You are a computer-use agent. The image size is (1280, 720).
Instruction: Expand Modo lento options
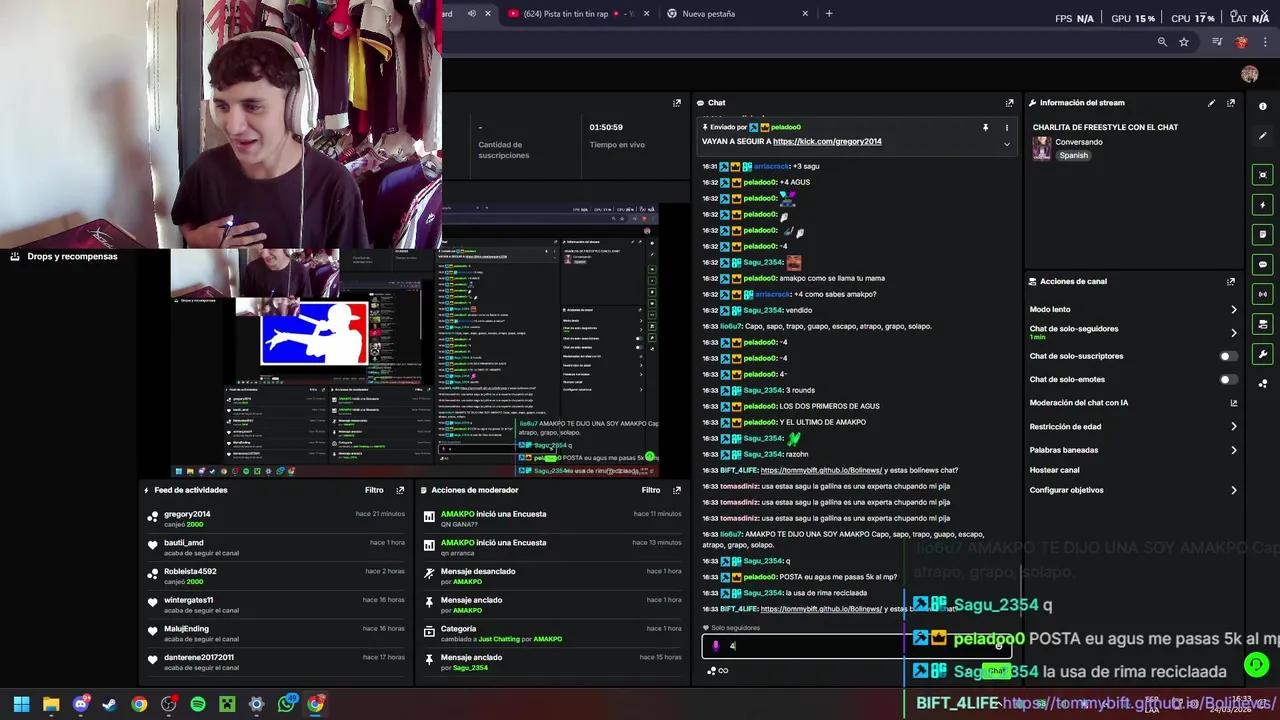tap(1233, 310)
